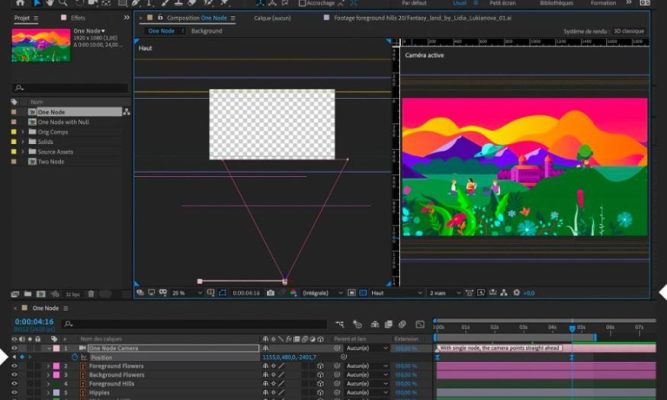This screenshot has height=400, width=667.
Task: Expand the Orig Comps folder
Action: 23,132
